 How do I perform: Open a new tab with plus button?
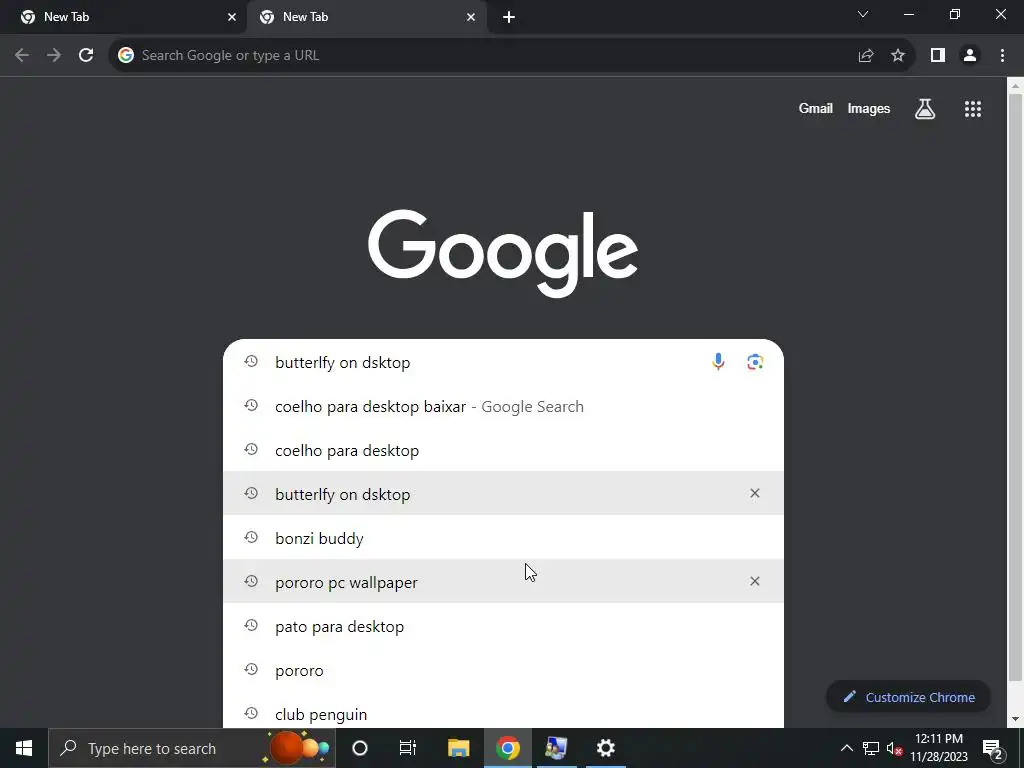click(x=509, y=17)
